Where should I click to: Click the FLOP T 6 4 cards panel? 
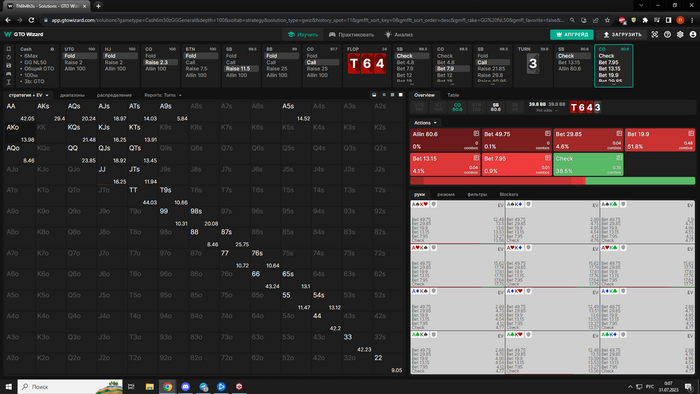[367, 64]
